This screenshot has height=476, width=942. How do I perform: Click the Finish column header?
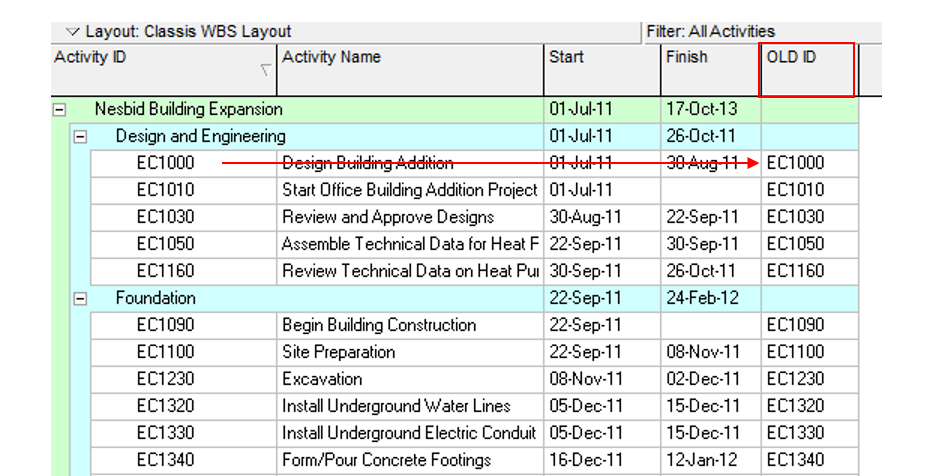pos(710,70)
